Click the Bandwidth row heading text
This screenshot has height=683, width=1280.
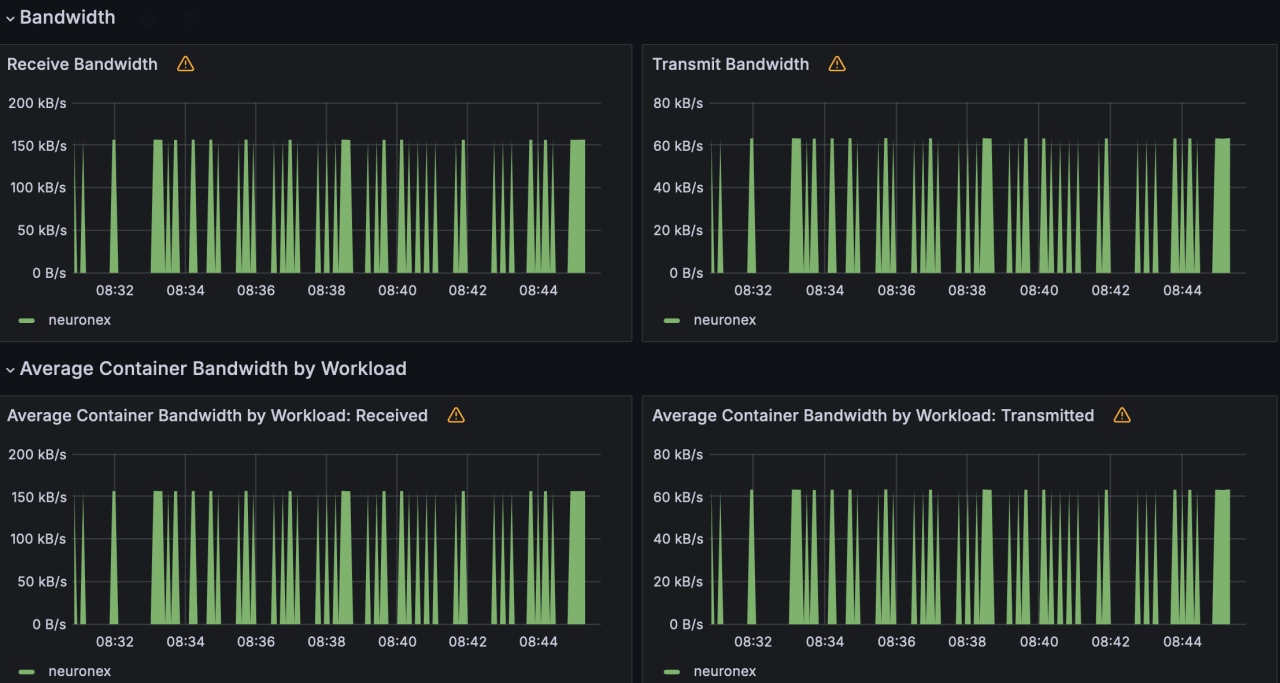point(67,18)
